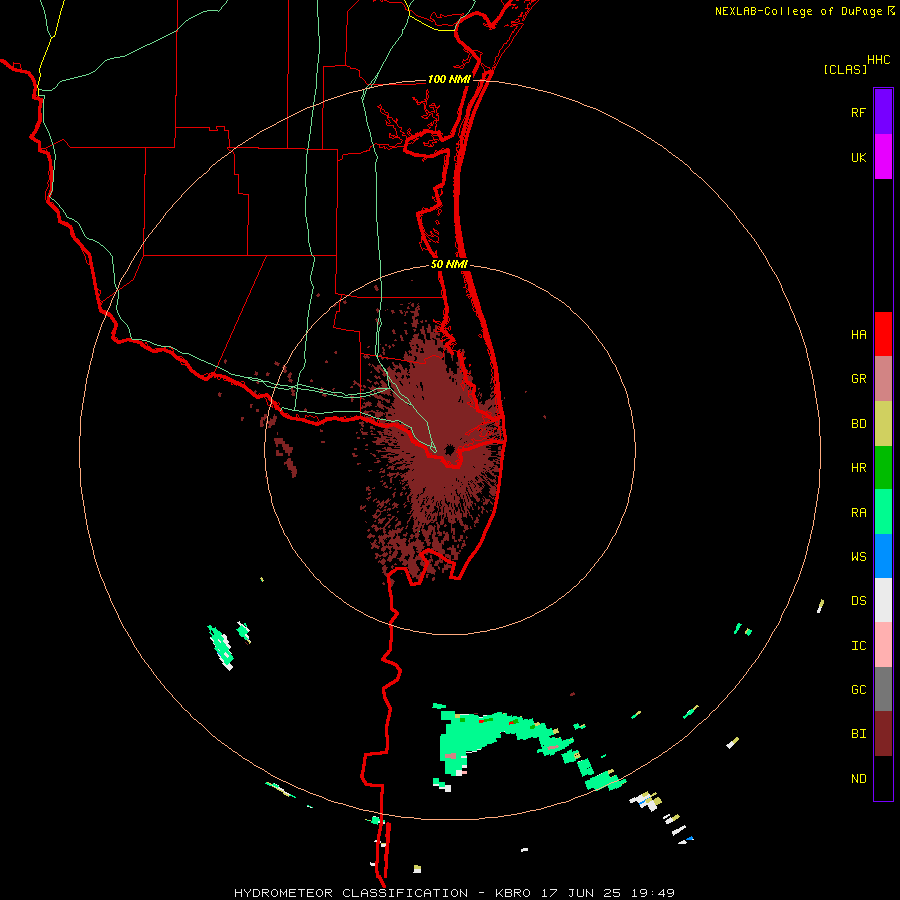Screen dimensions: 900x900
Task: Click the ND legend label
Action: click(x=858, y=778)
